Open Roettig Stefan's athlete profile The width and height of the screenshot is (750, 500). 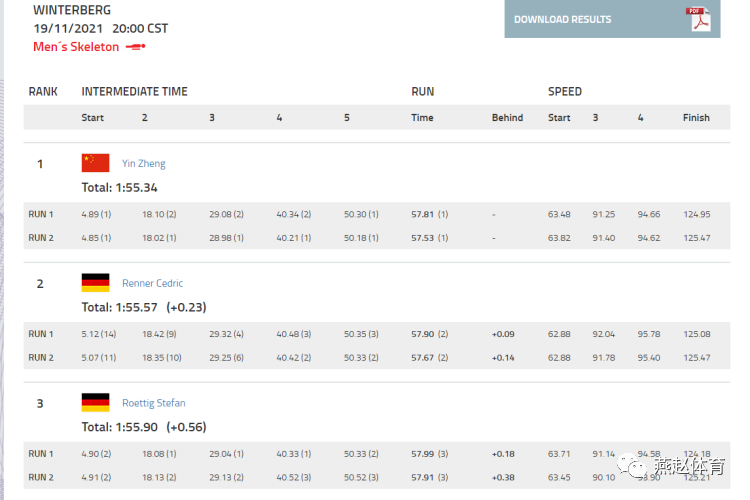[x=154, y=403]
